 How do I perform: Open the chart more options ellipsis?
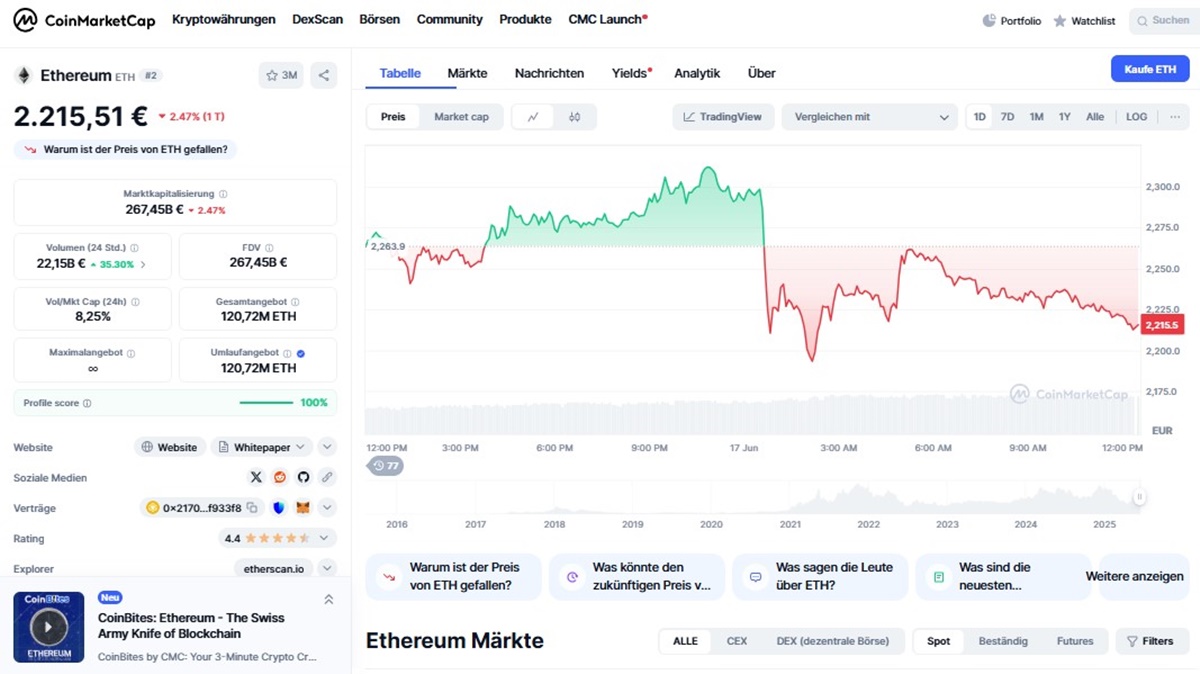pos(1174,117)
